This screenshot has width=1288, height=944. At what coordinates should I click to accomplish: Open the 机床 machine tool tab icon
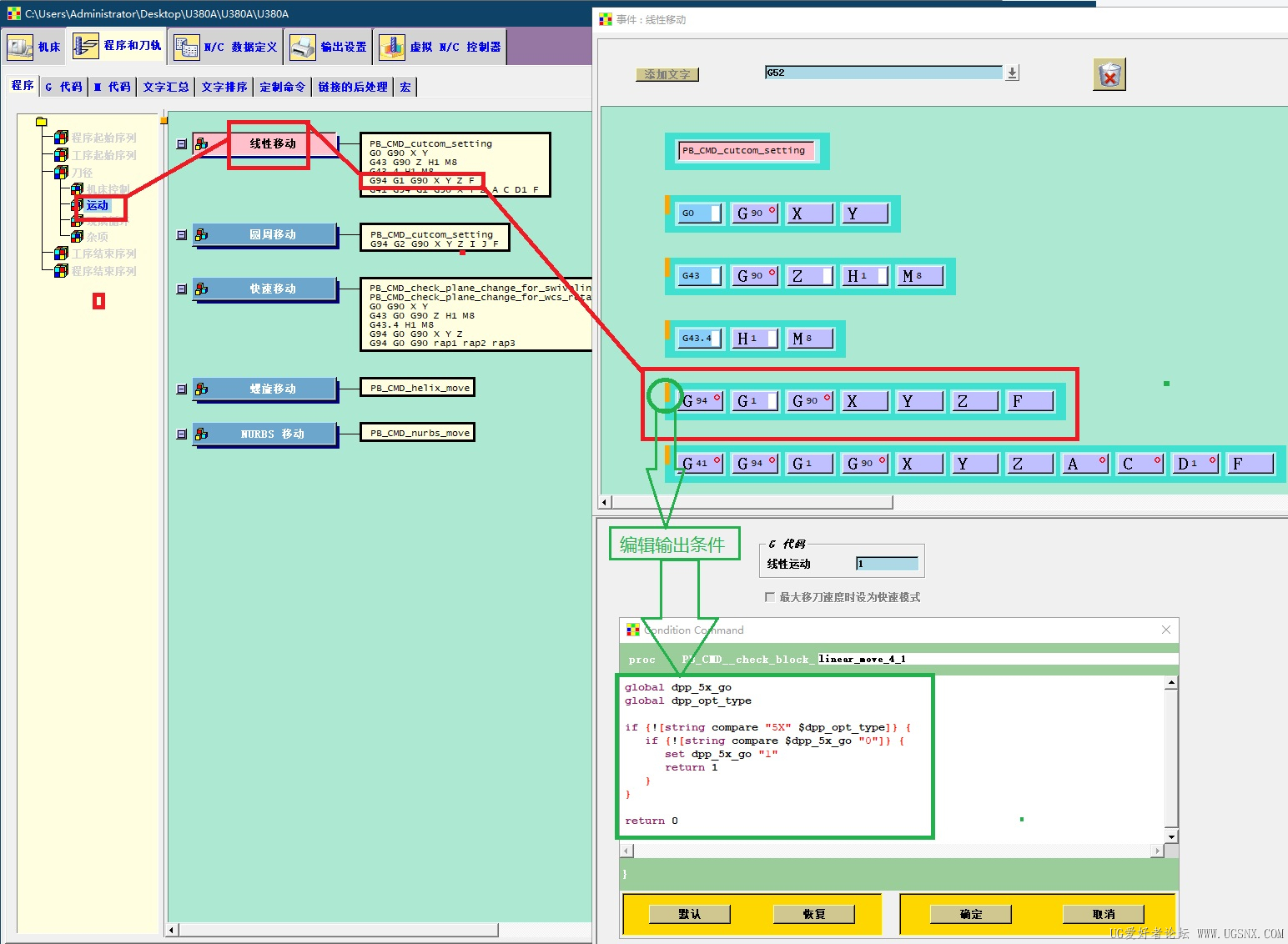20,47
